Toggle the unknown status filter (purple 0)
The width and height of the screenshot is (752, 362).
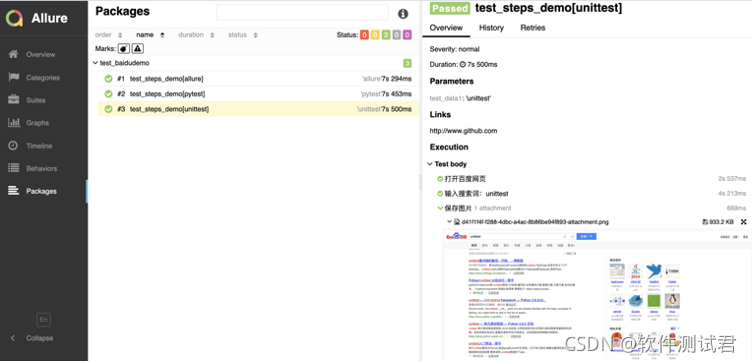[x=407, y=35]
